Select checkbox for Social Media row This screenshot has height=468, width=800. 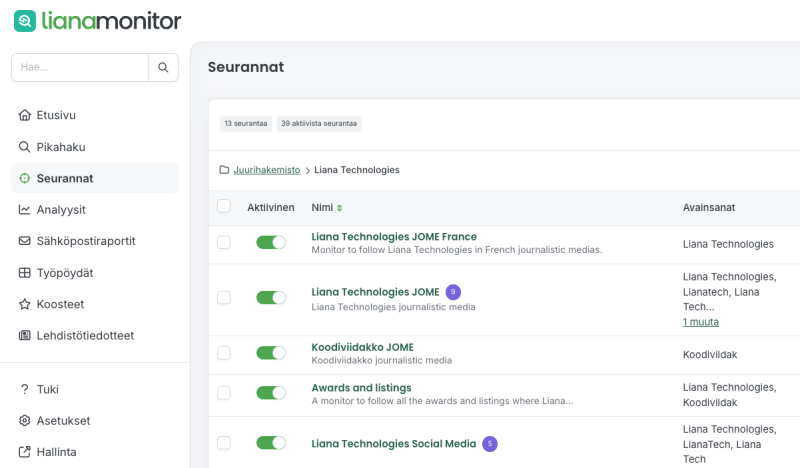[x=224, y=443]
